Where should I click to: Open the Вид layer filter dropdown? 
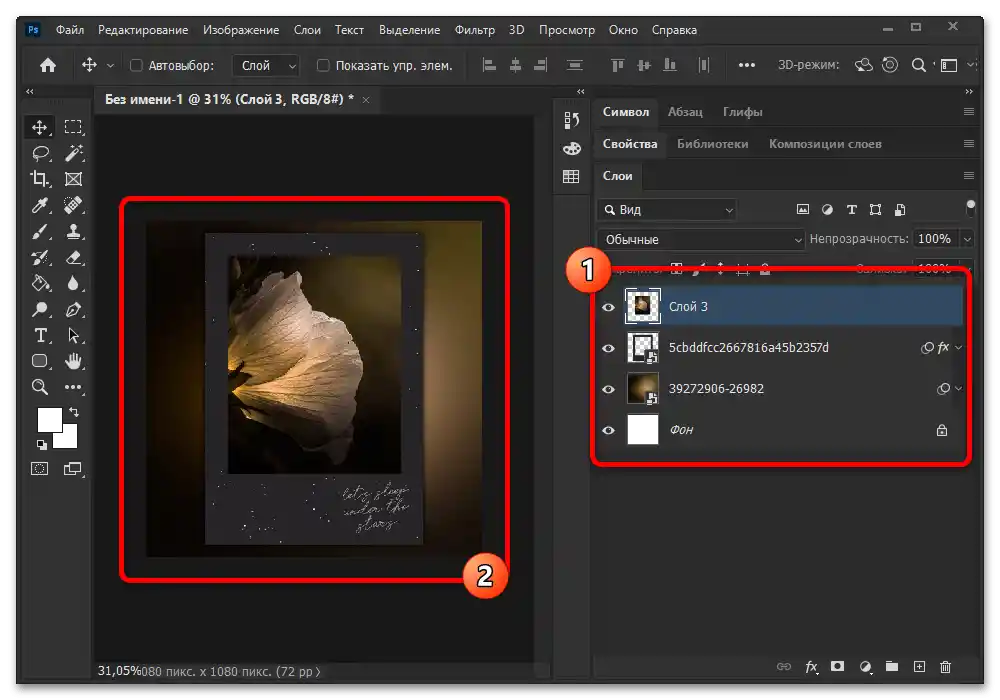(667, 210)
